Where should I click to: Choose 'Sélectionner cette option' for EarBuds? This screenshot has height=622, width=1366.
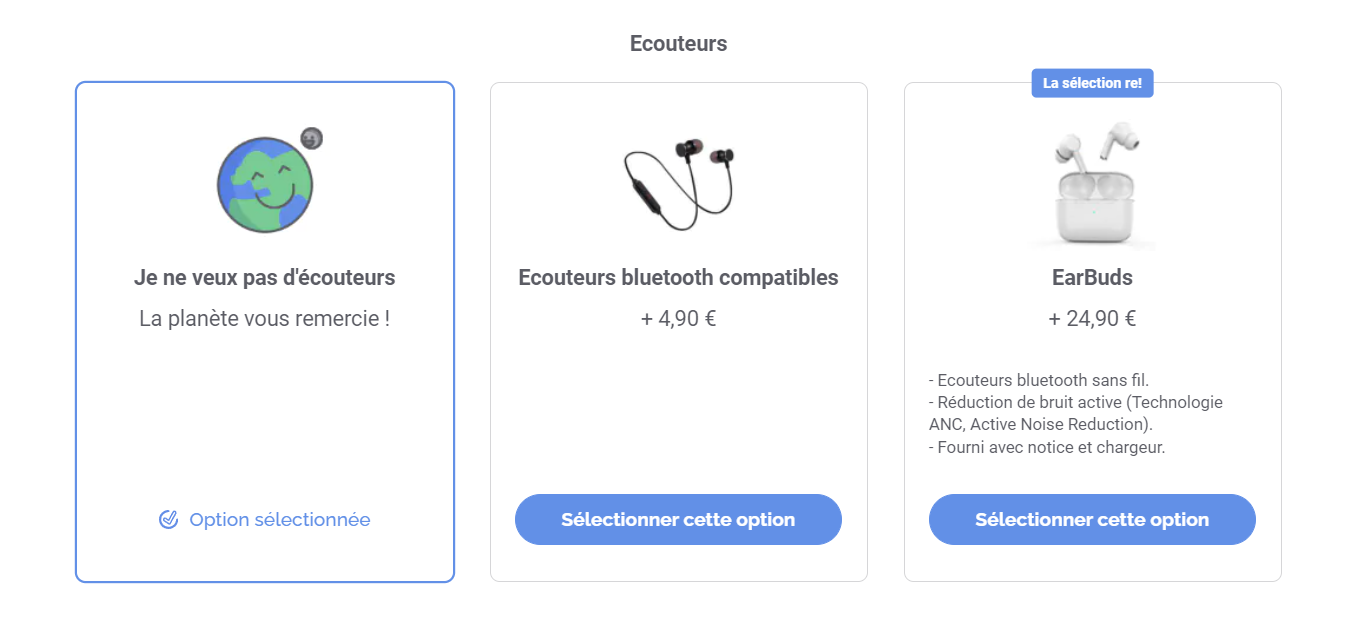[x=1092, y=519]
